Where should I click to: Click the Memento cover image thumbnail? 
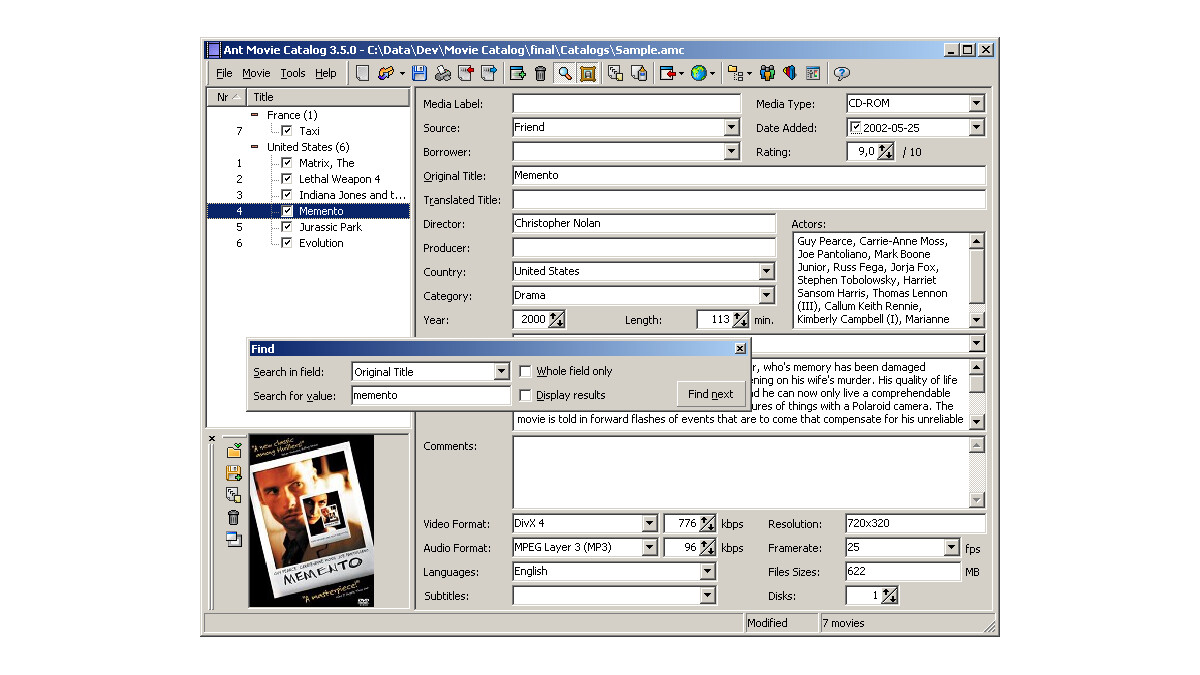click(x=311, y=520)
